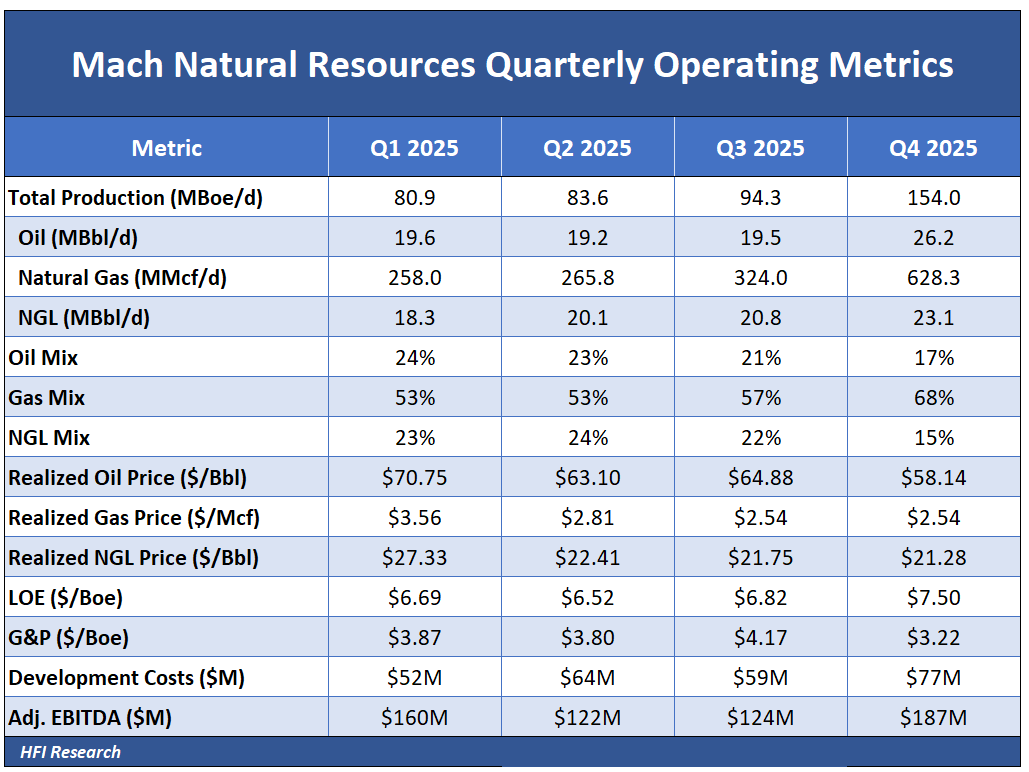Screen dimensions: 1029x772
Task: Click the G&P ($/Boe) row label
Action: [x=68, y=638]
